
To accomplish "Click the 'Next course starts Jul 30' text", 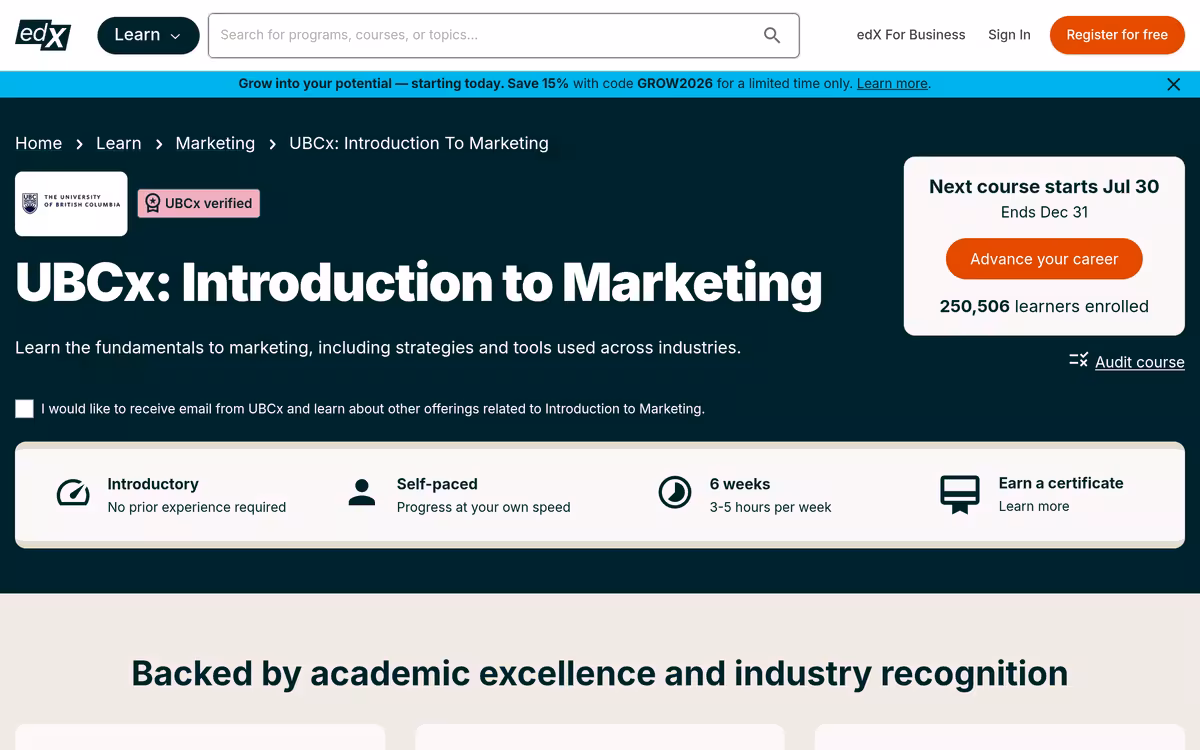I will 1044,186.
